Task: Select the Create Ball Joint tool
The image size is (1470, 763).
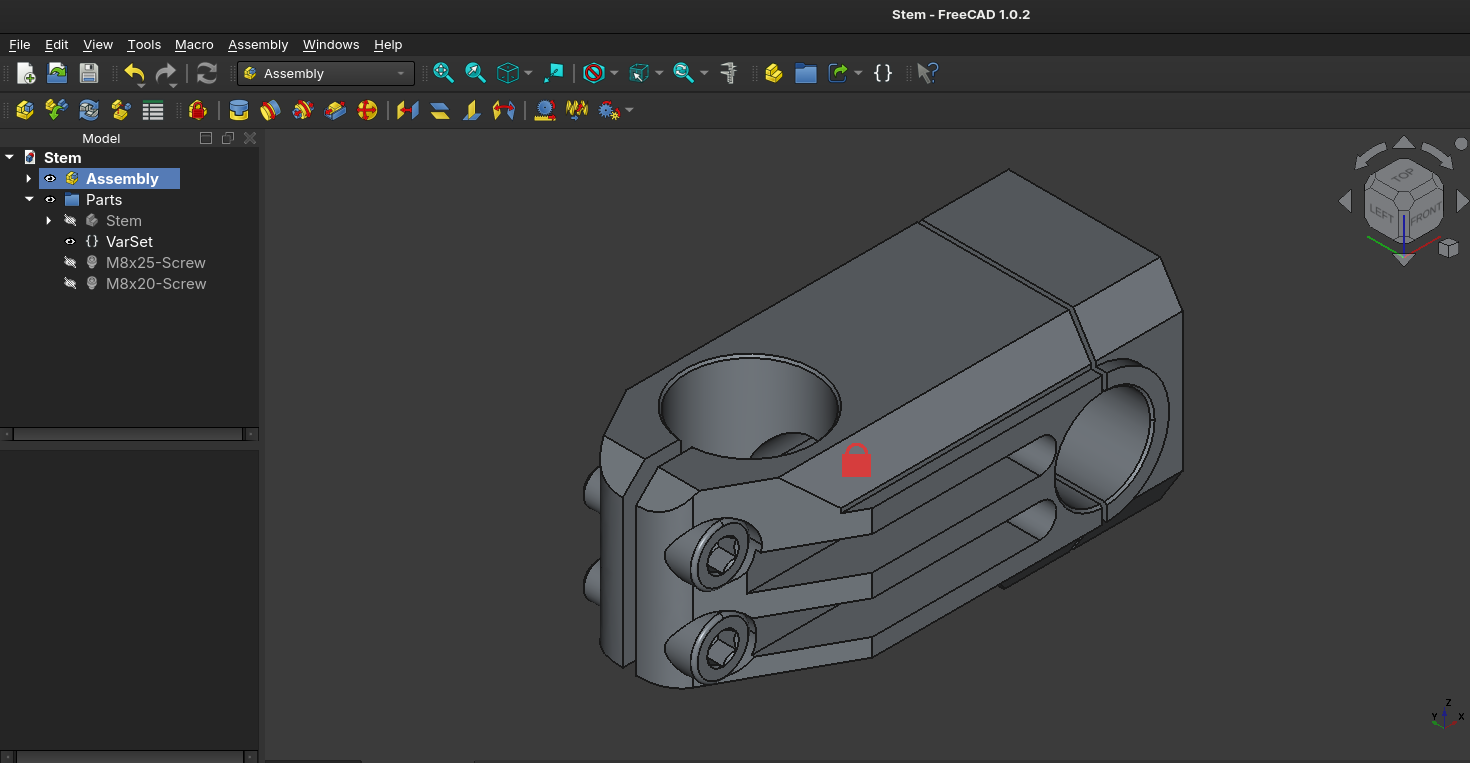Action: click(x=368, y=110)
